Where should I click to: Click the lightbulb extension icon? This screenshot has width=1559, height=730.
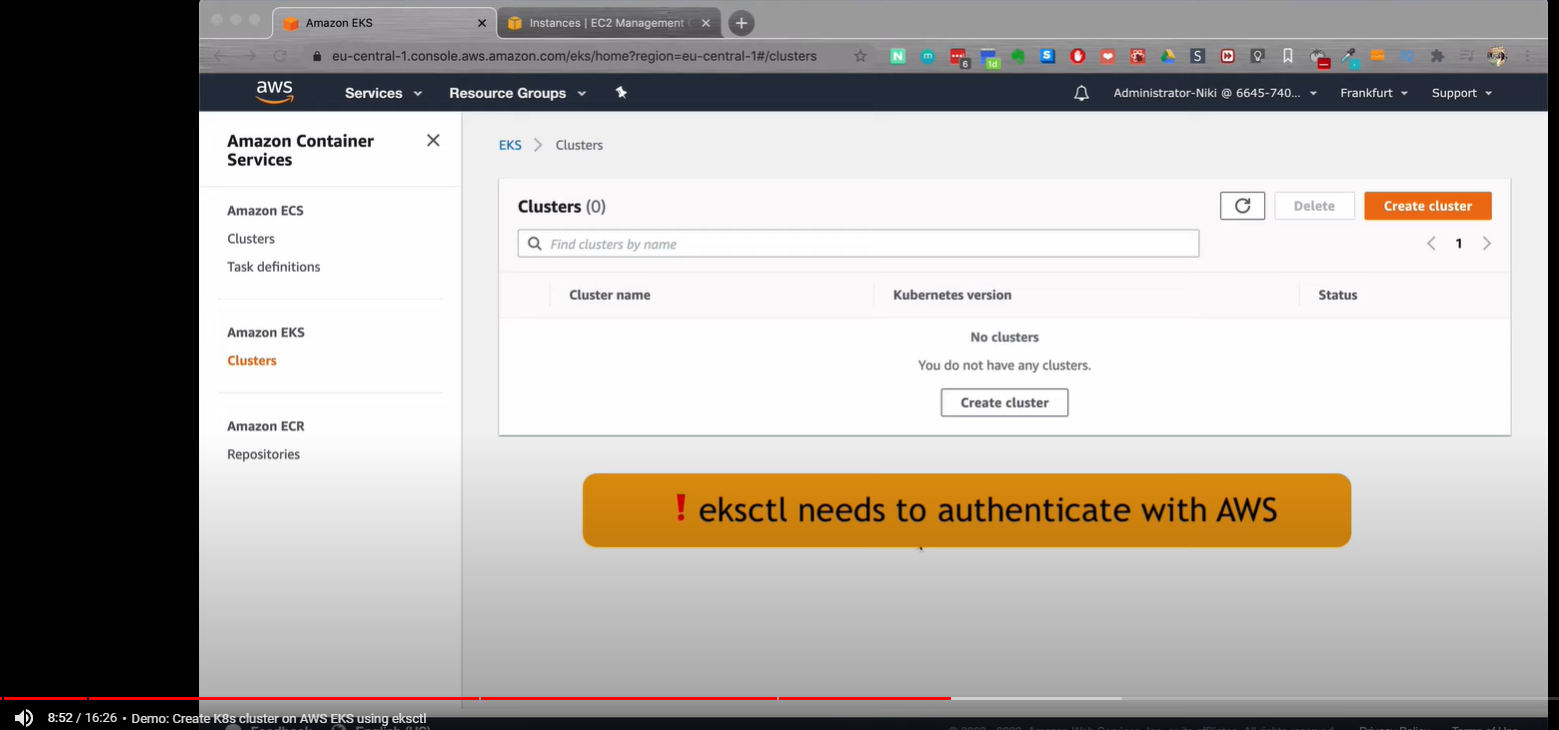1258,56
